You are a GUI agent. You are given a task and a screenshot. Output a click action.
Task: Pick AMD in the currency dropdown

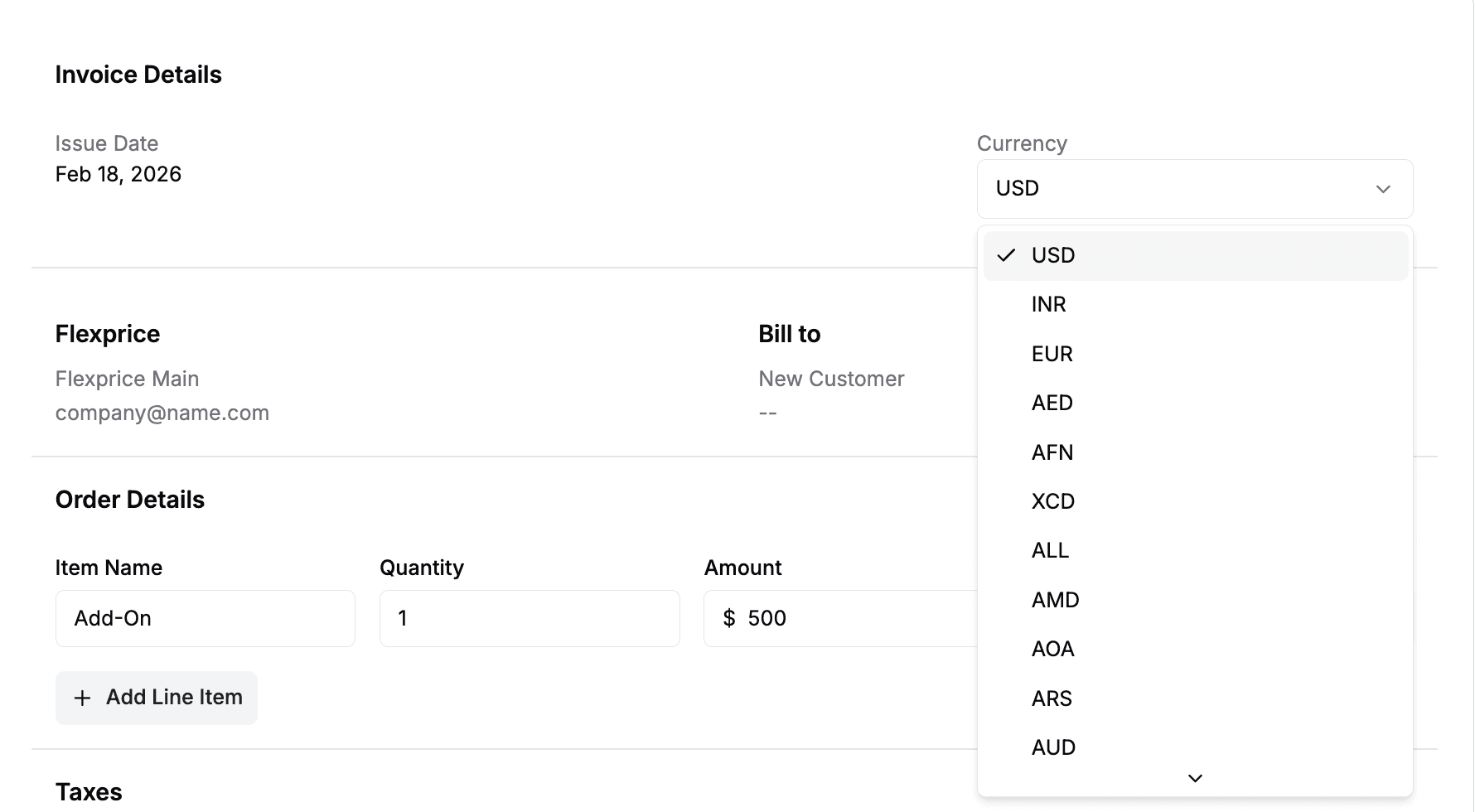pos(1055,600)
